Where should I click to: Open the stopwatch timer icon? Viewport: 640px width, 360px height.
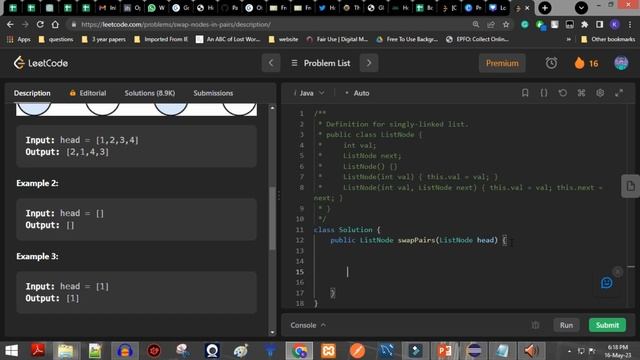(551, 63)
